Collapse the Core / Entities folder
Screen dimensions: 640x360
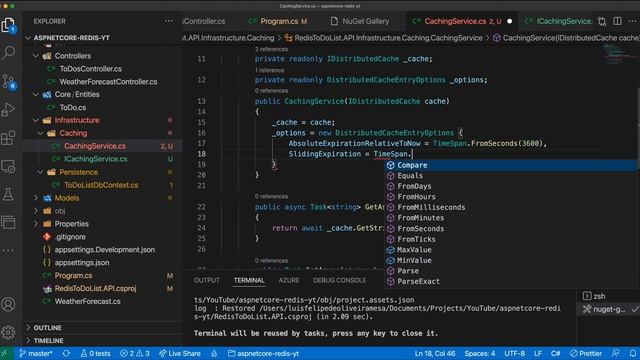[x=36, y=94]
